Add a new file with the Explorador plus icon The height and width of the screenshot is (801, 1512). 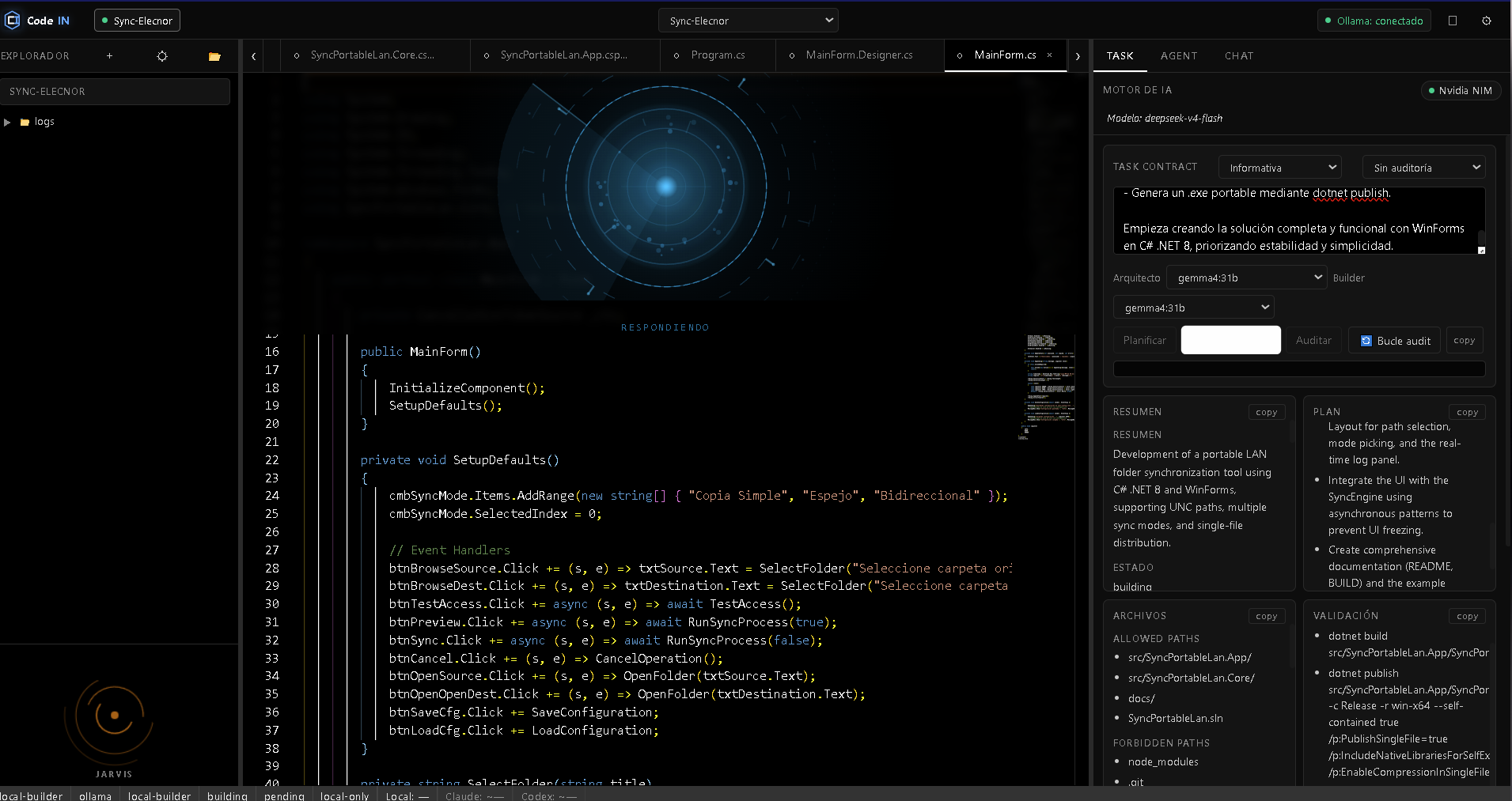tap(109, 56)
